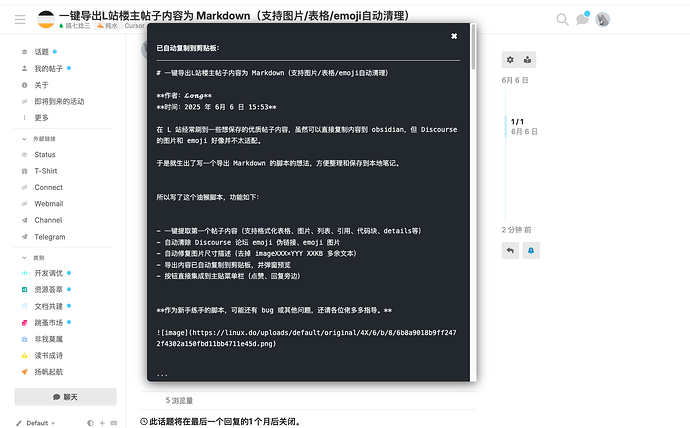Close the clipboard preview popup
690x428 pixels.
click(454, 36)
